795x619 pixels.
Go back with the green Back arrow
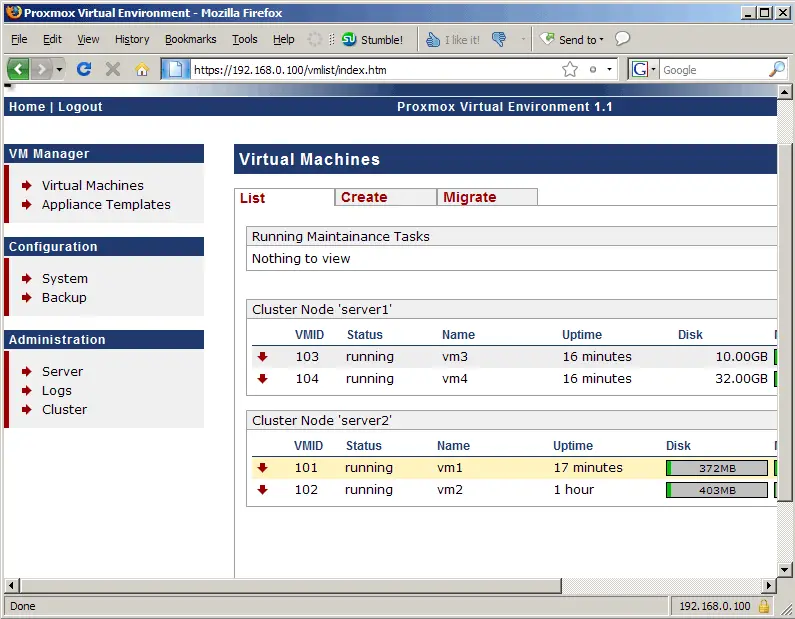click(18, 68)
